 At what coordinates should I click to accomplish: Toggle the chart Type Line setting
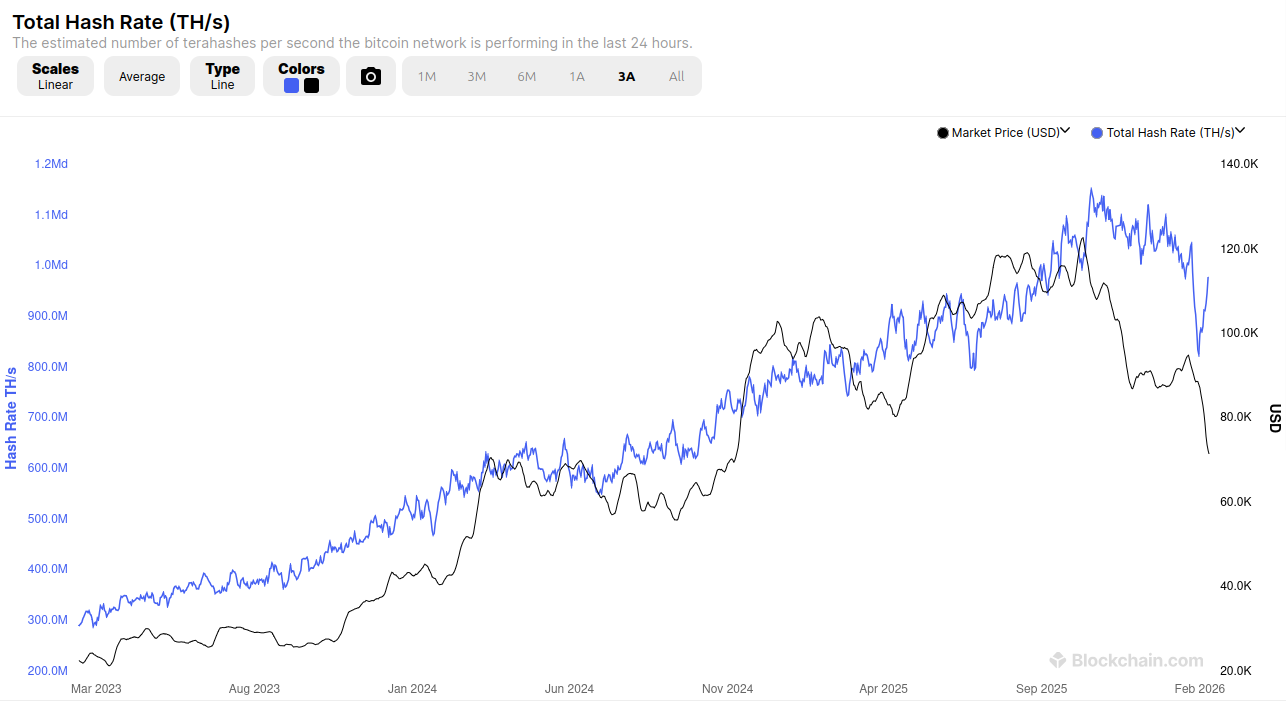click(x=222, y=76)
